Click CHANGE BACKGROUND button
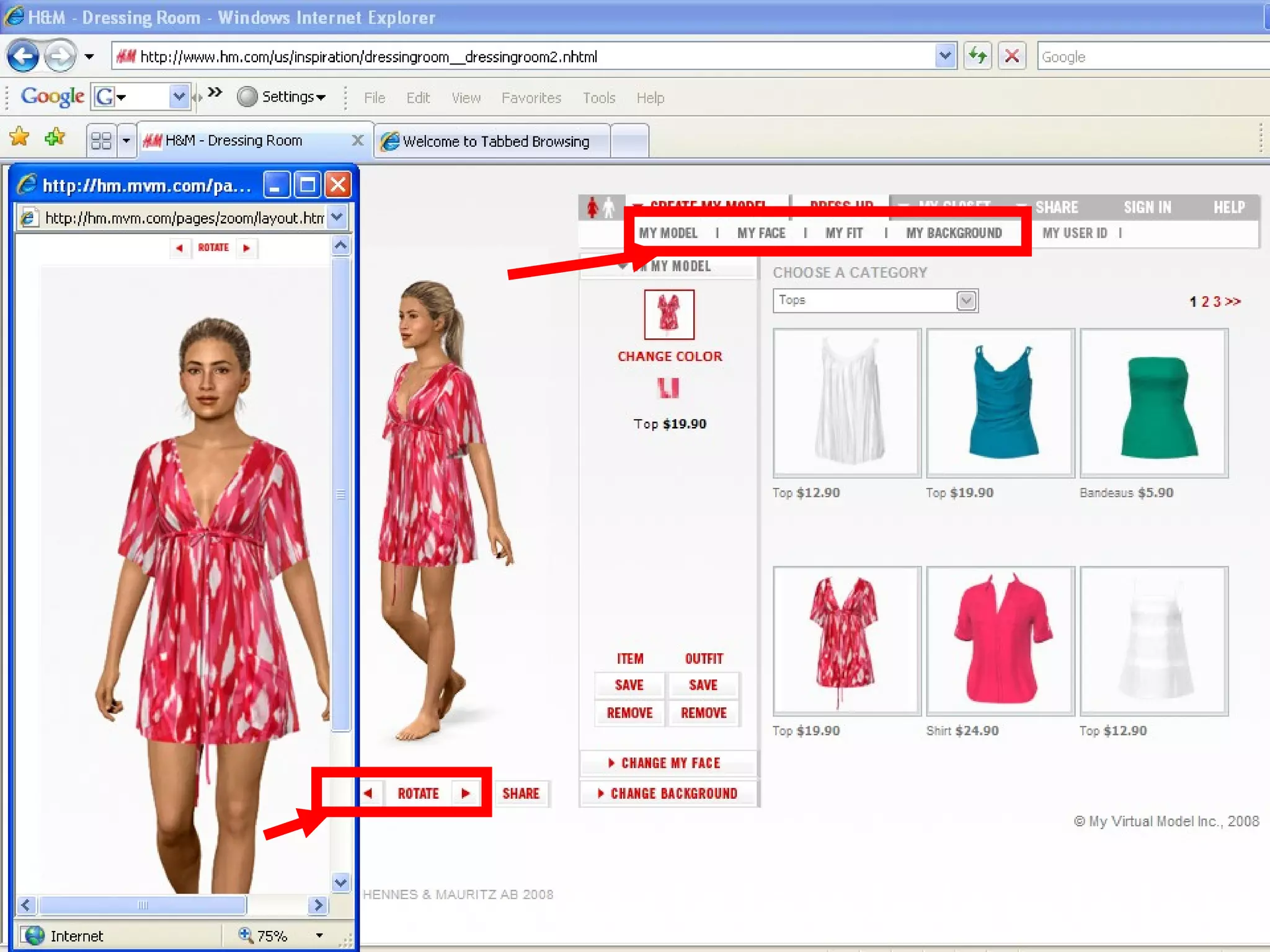1270x952 pixels. coord(668,793)
